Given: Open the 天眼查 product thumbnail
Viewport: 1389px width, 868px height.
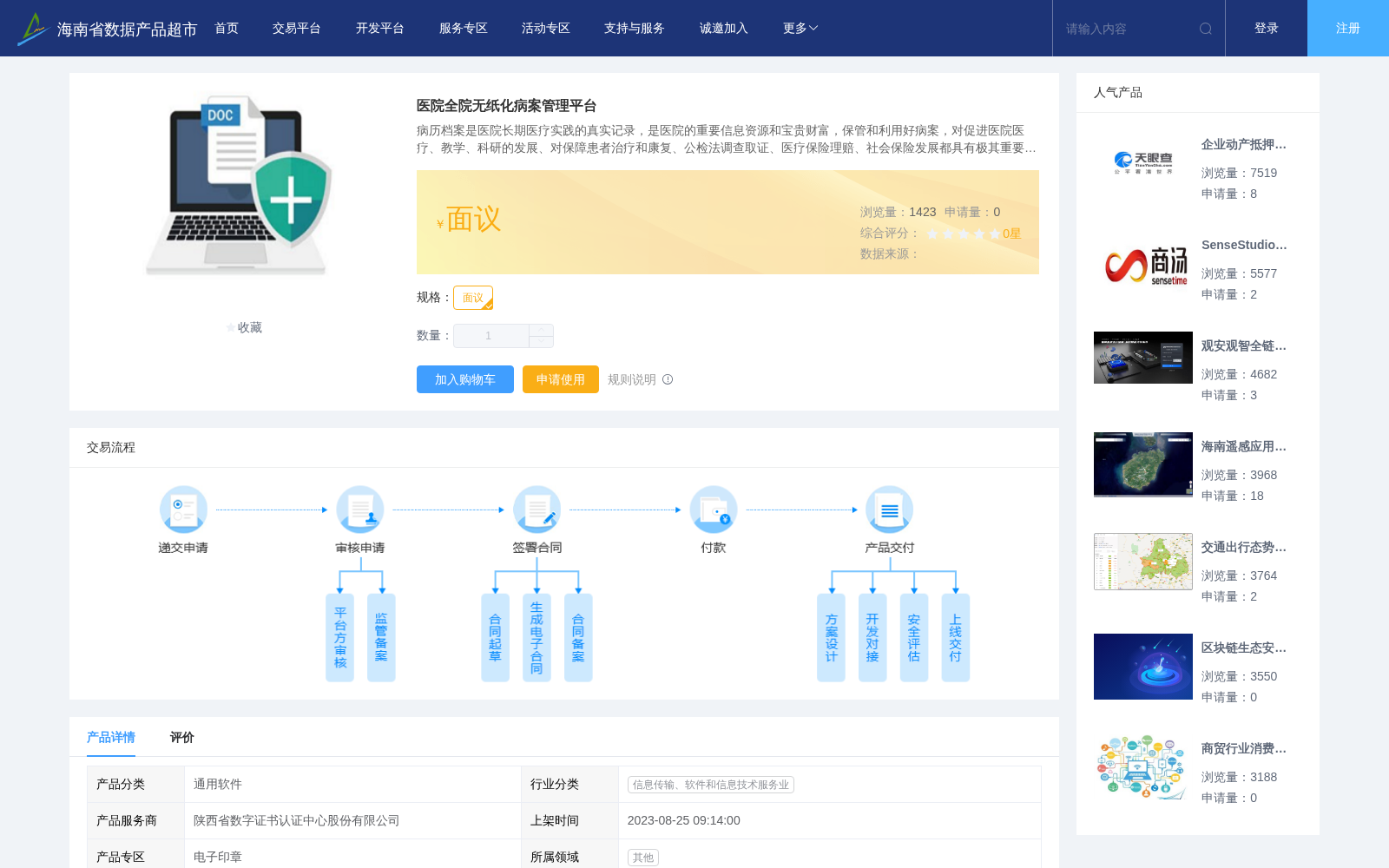Looking at the screenshot, I should pos(1143,163).
